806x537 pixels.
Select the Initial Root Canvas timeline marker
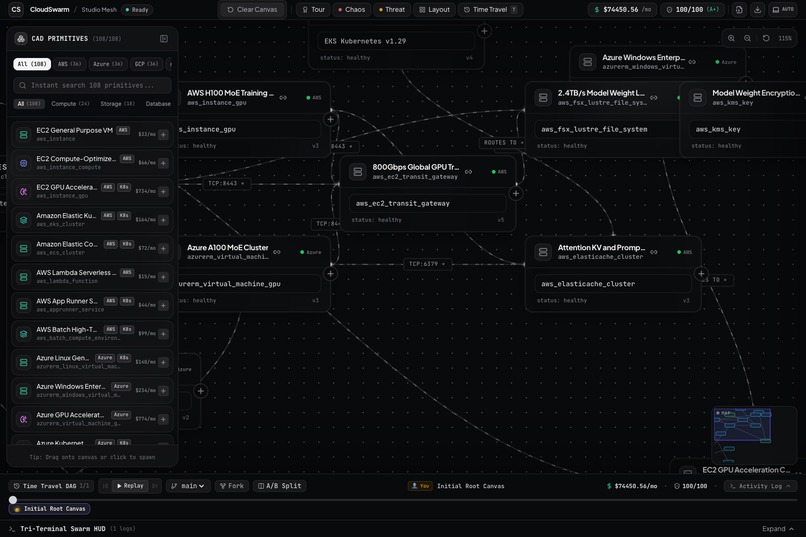coord(50,509)
